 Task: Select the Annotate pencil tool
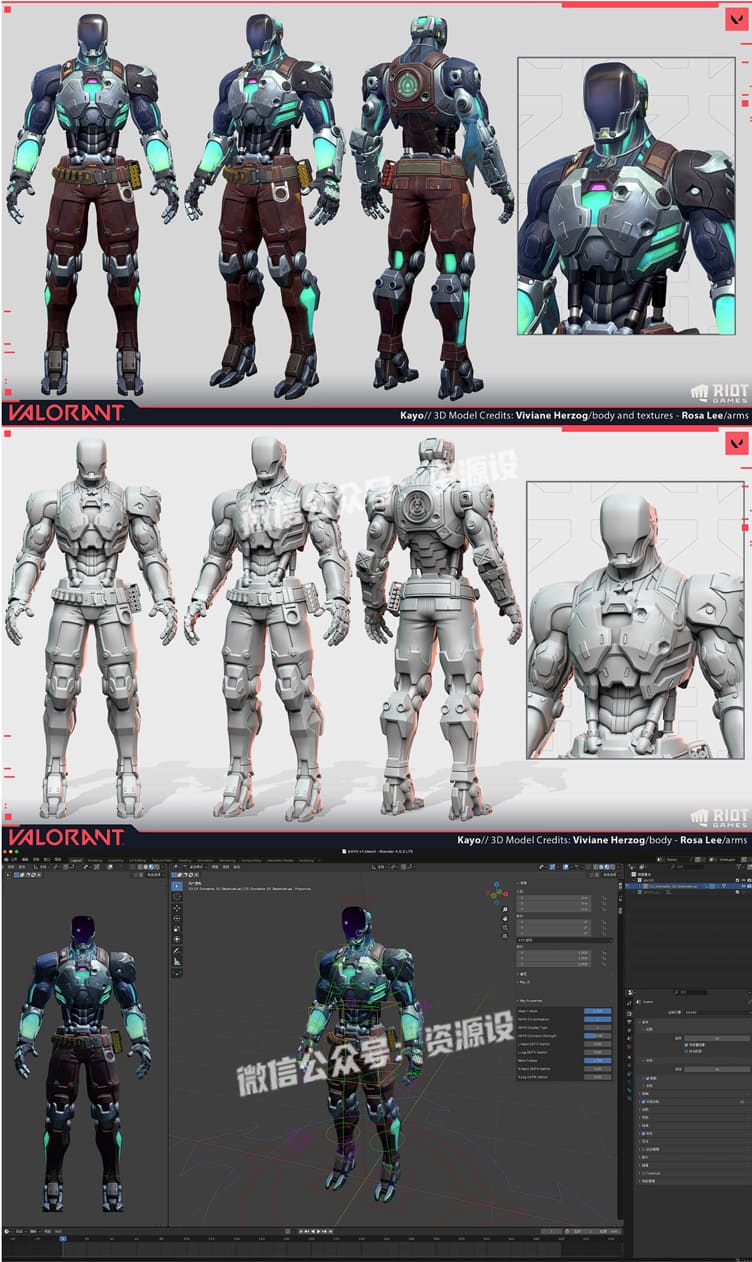pos(177,951)
